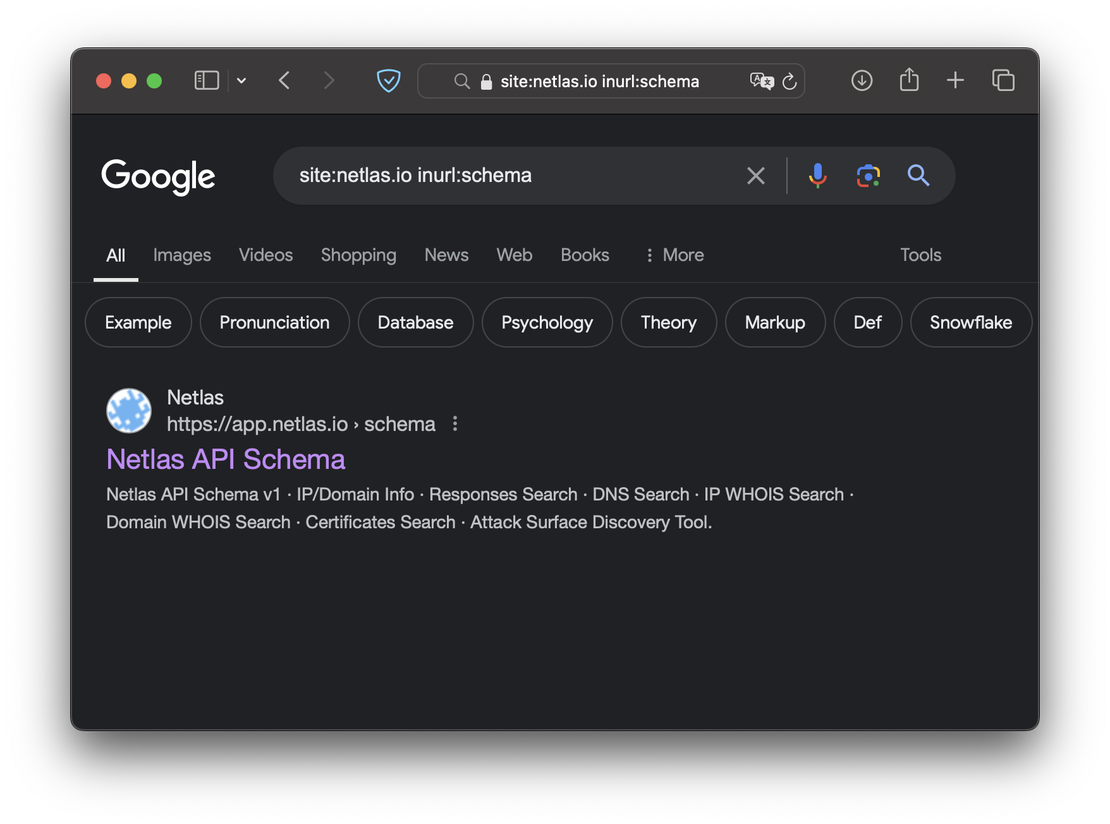The width and height of the screenshot is (1110, 824).
Task: Click the Brave Shields icon in toolbar
Action: pos(388,80)
